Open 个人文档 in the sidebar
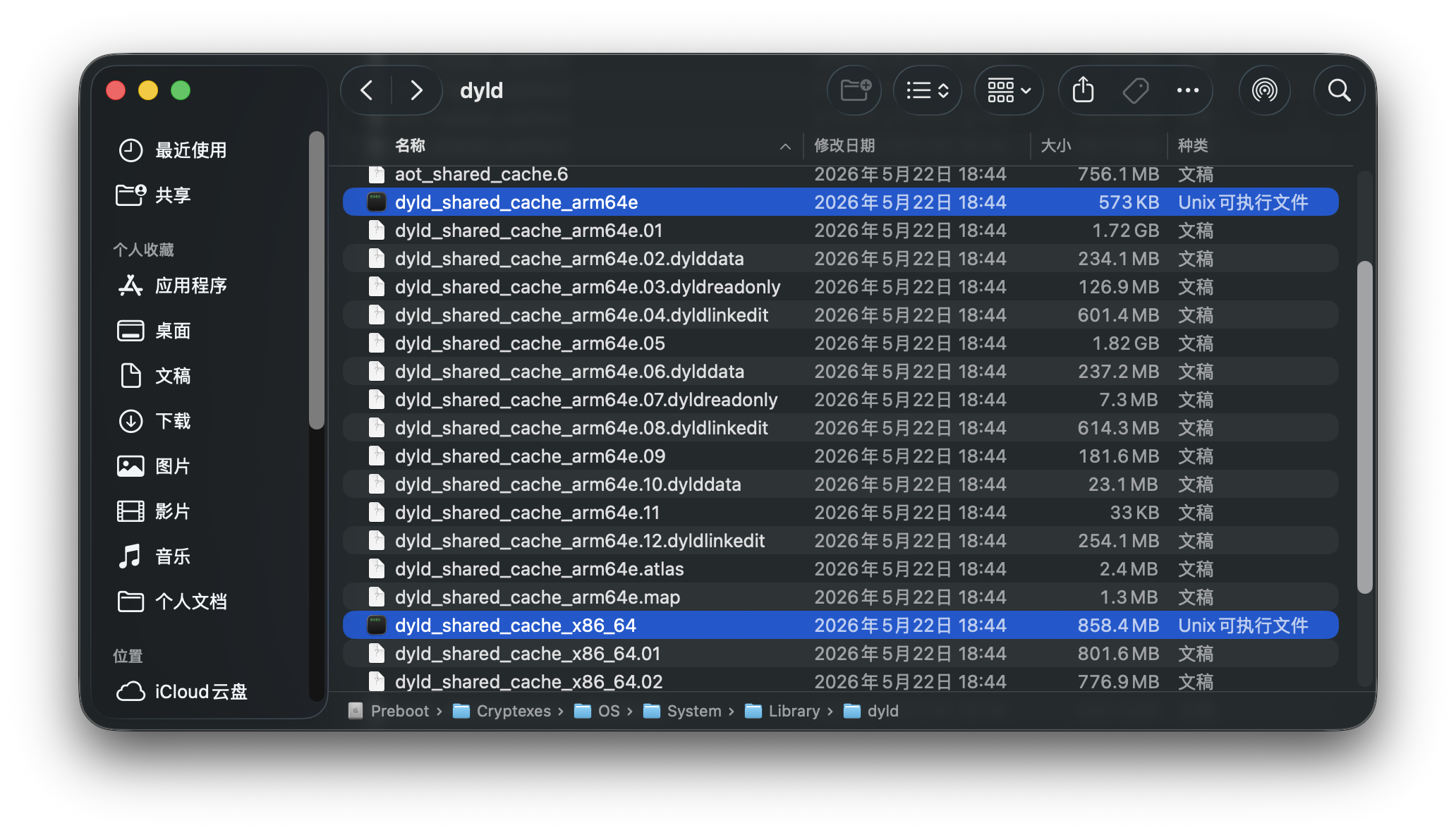Viewport: 1456px width, 835px height. pos(172,602)
